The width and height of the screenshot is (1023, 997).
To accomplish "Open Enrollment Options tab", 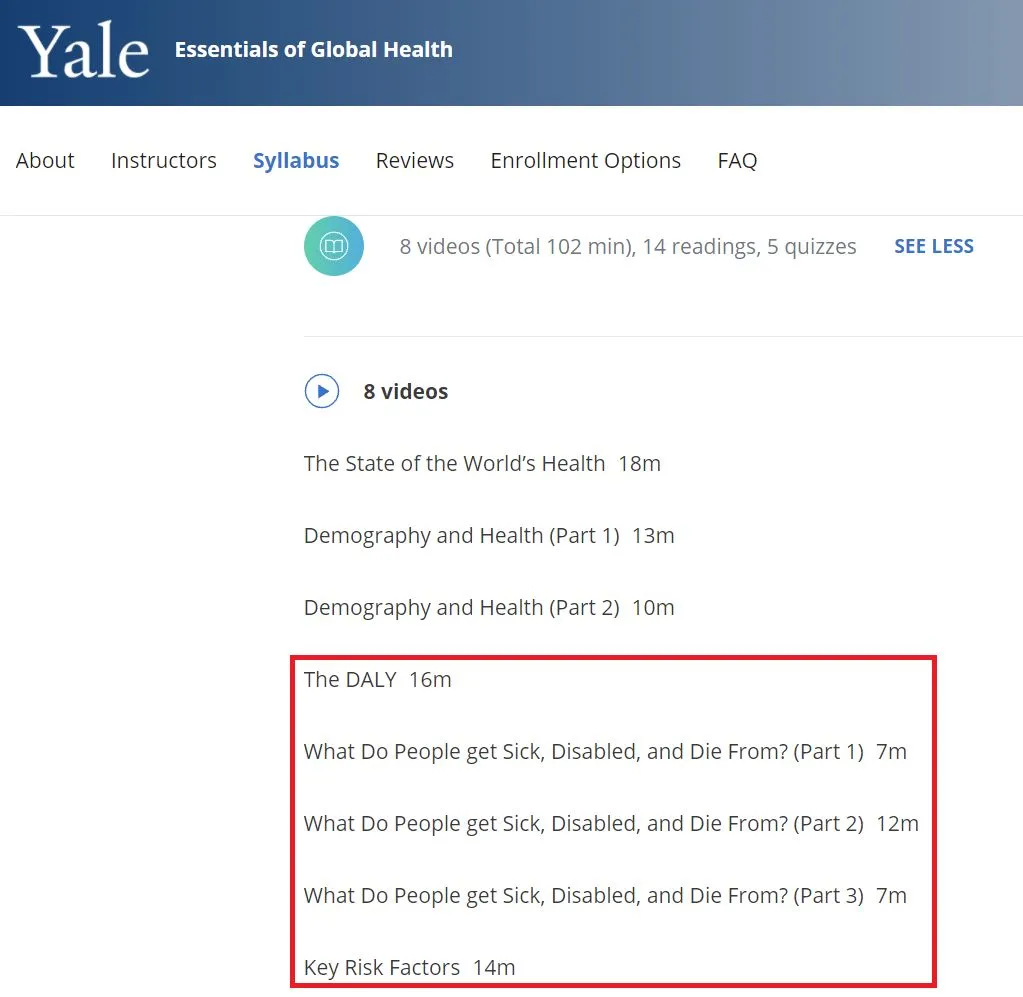I will [x=585, y=160].
